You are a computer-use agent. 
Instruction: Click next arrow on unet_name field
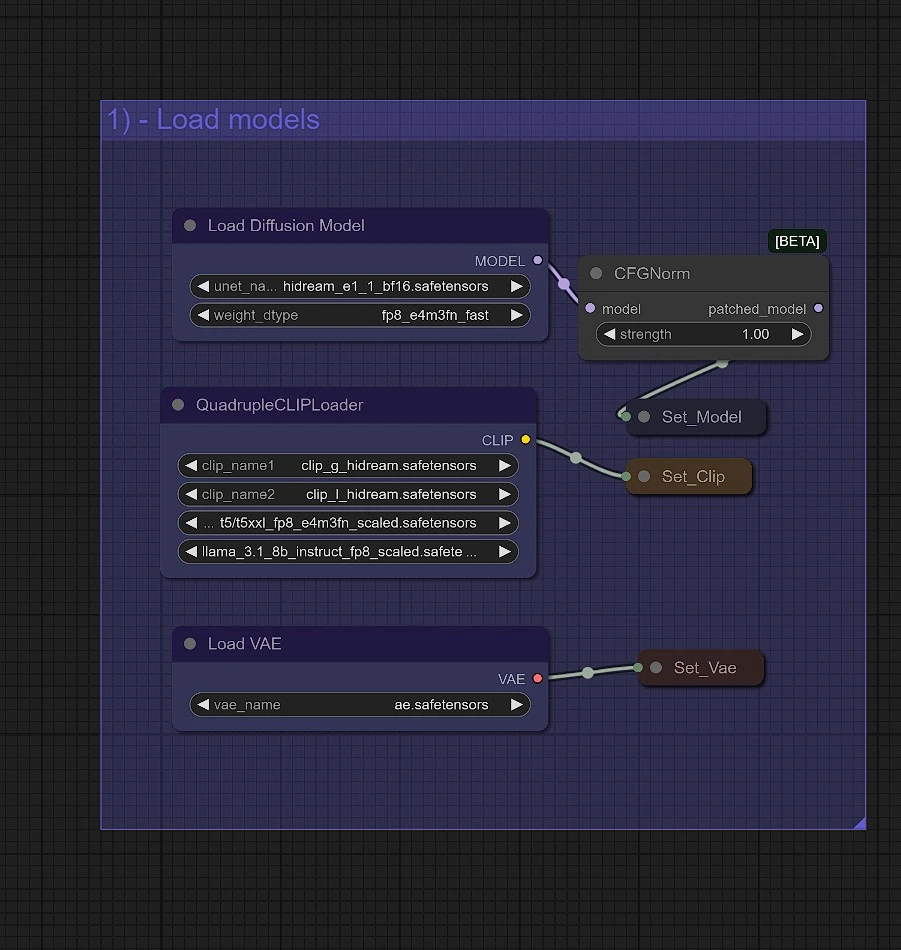tap(516, 286)
